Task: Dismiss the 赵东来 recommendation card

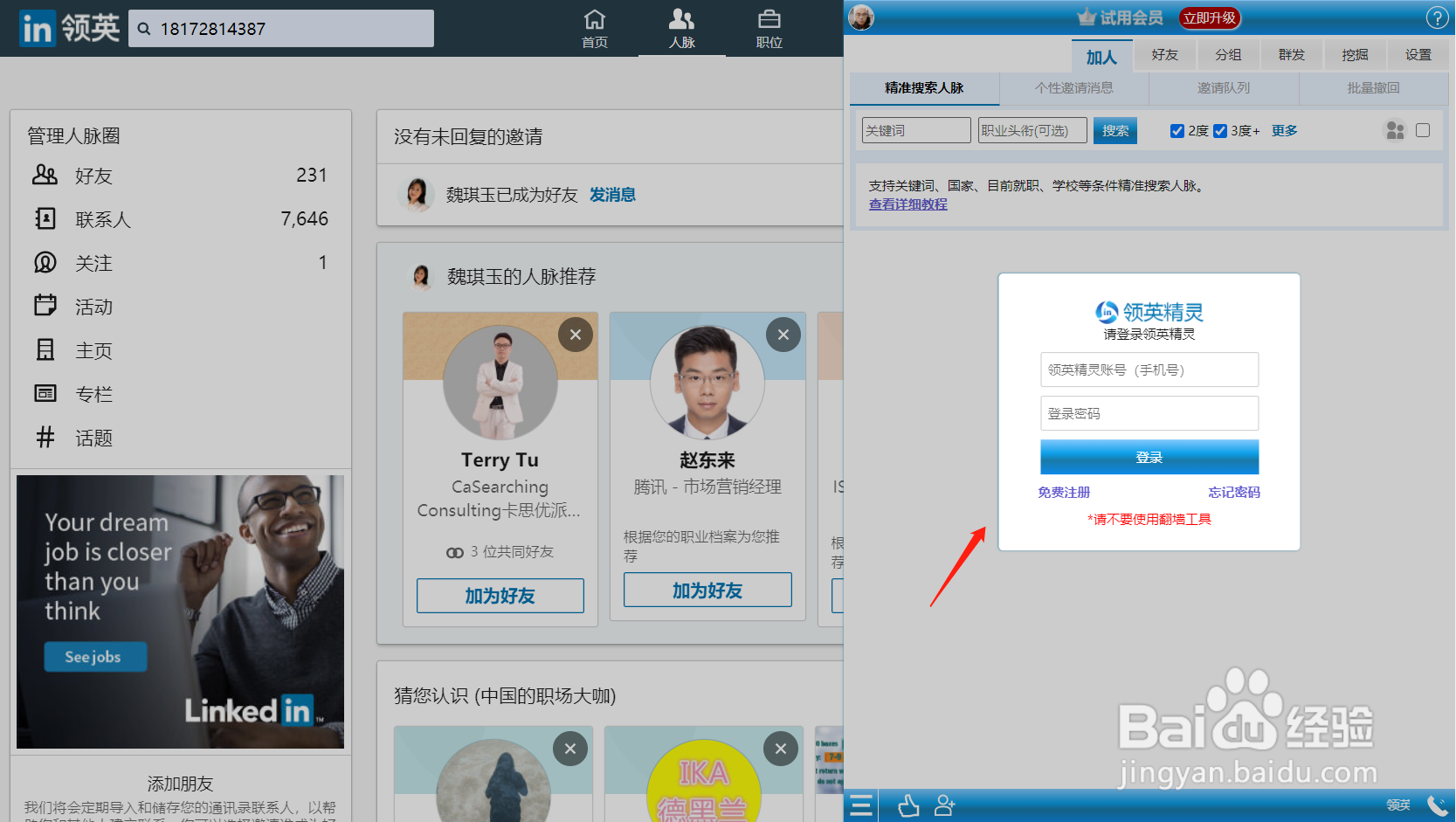Action: 783,335
